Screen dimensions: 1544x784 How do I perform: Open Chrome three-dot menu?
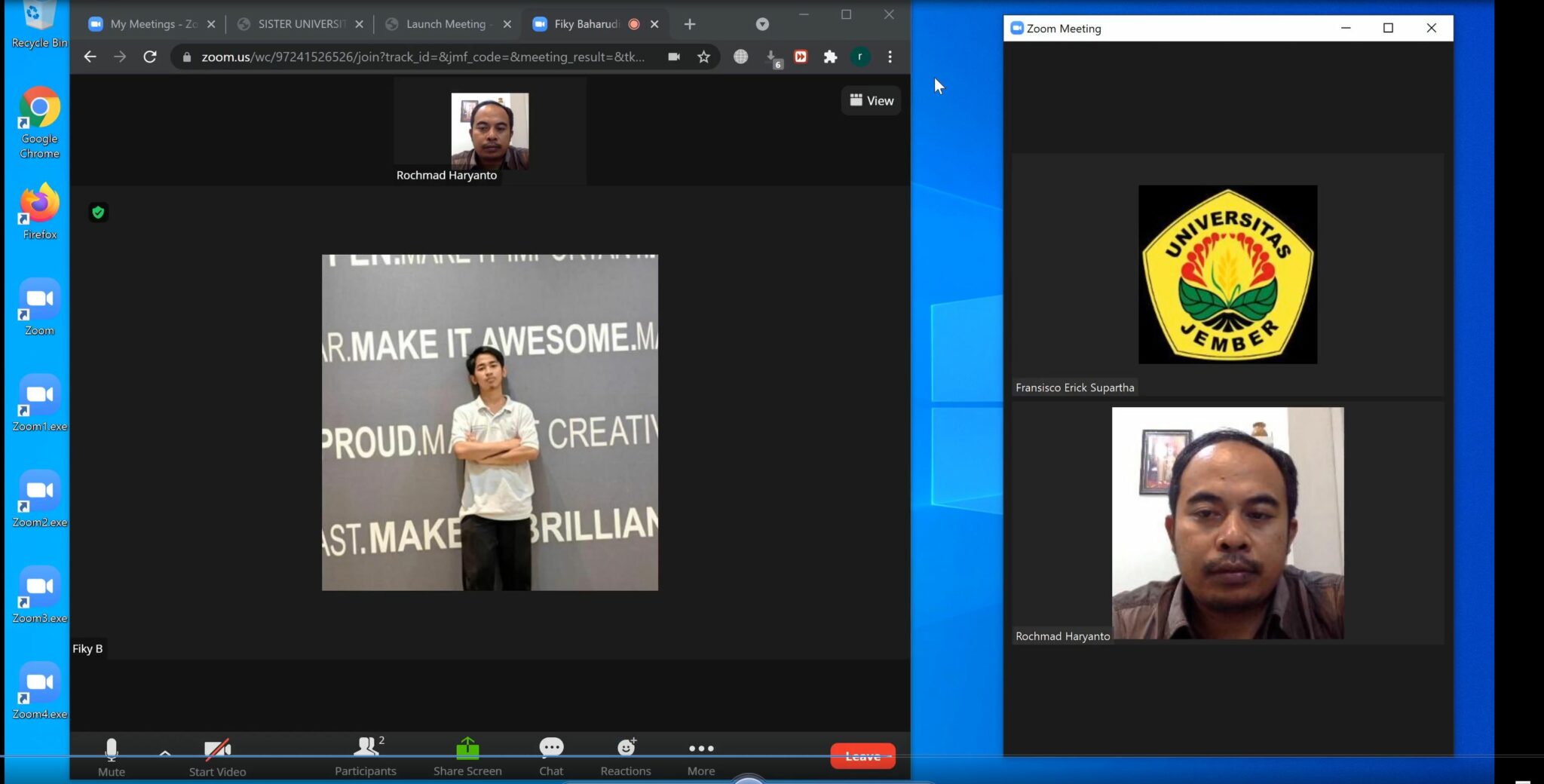click(x=890, y=57)
